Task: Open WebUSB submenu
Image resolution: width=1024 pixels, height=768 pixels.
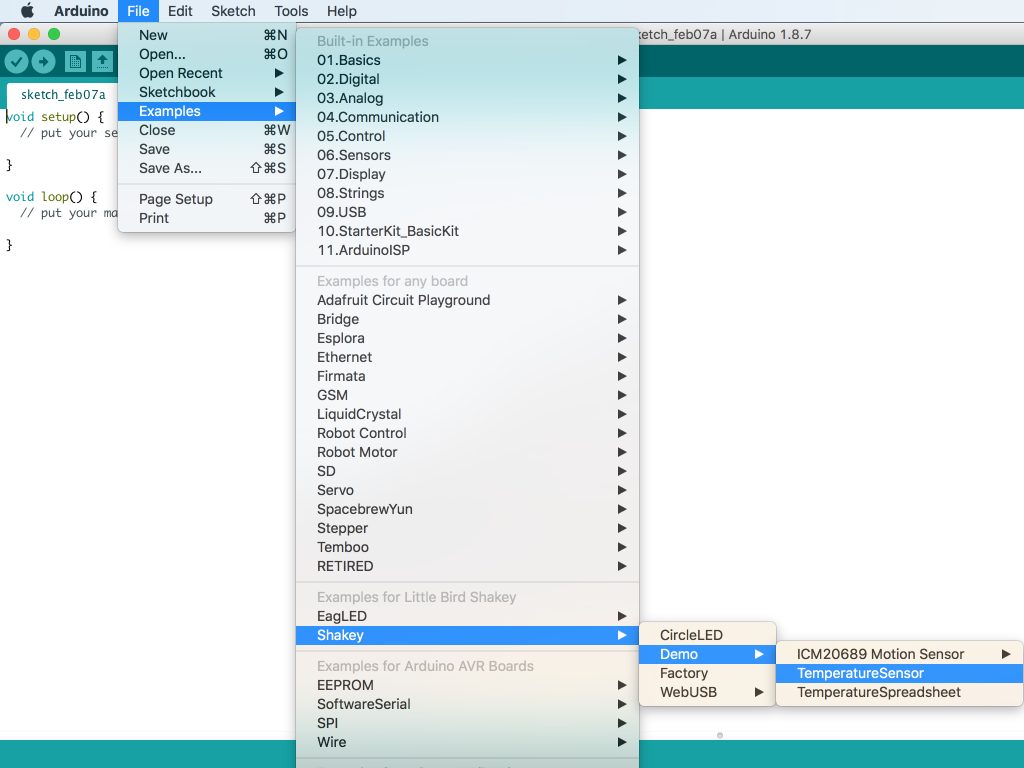Action: click(x=707, y=692)
